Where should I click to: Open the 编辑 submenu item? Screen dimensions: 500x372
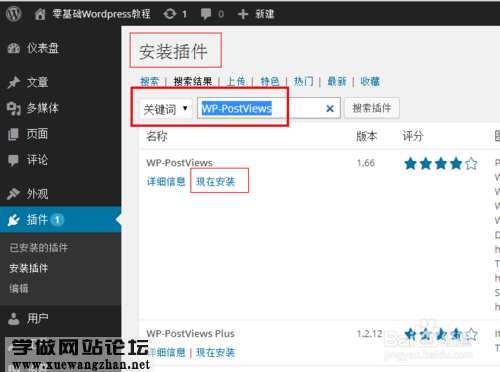pyautogui.click(x=19, y=289)
